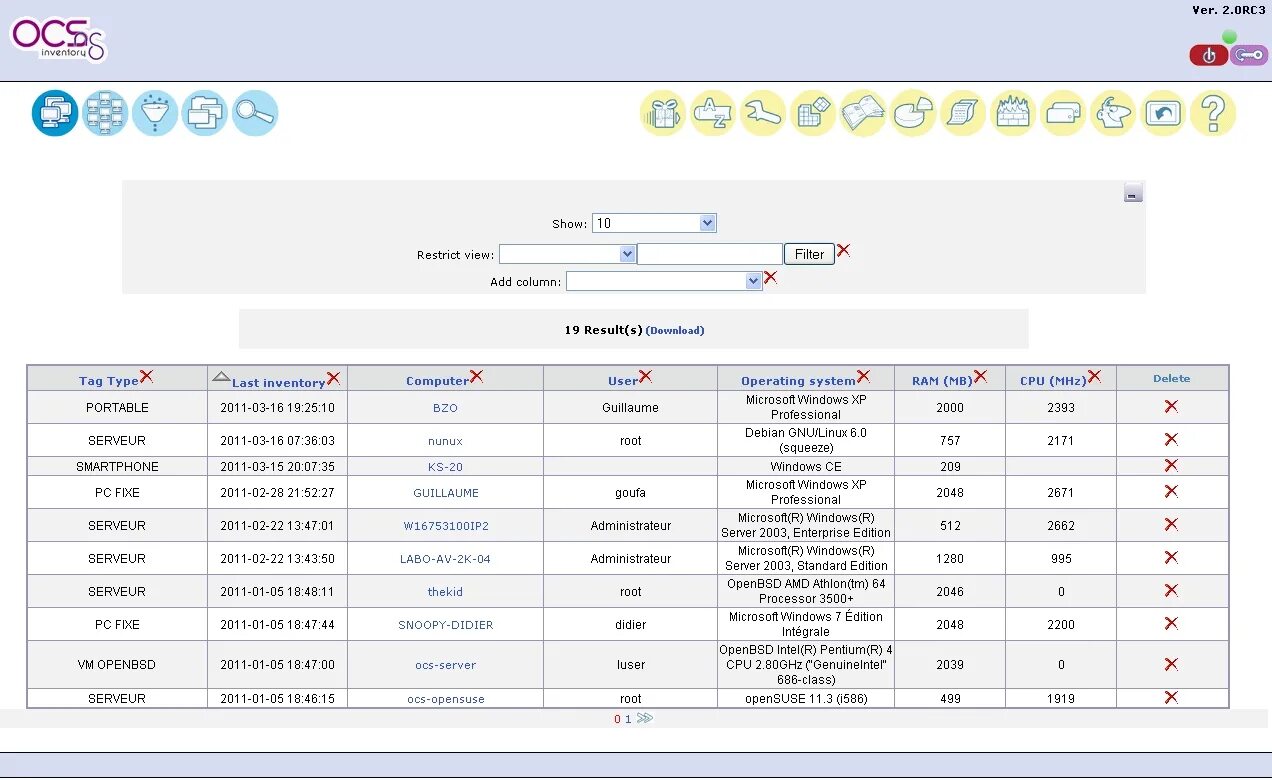Open help using the question mark icon
Screen dimensions: 1272x780
[x=1213, y=113]
